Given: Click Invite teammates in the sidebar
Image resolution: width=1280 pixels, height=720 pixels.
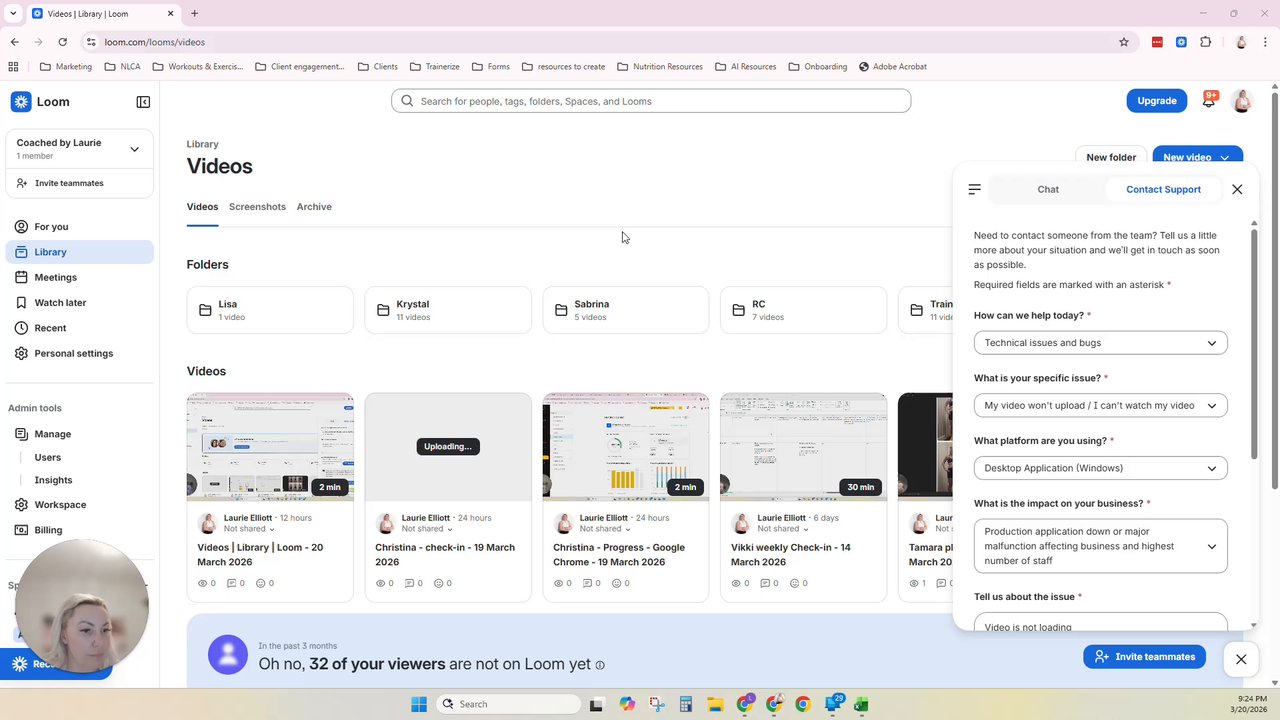Looking at the screenshot, I should [80, 183].
